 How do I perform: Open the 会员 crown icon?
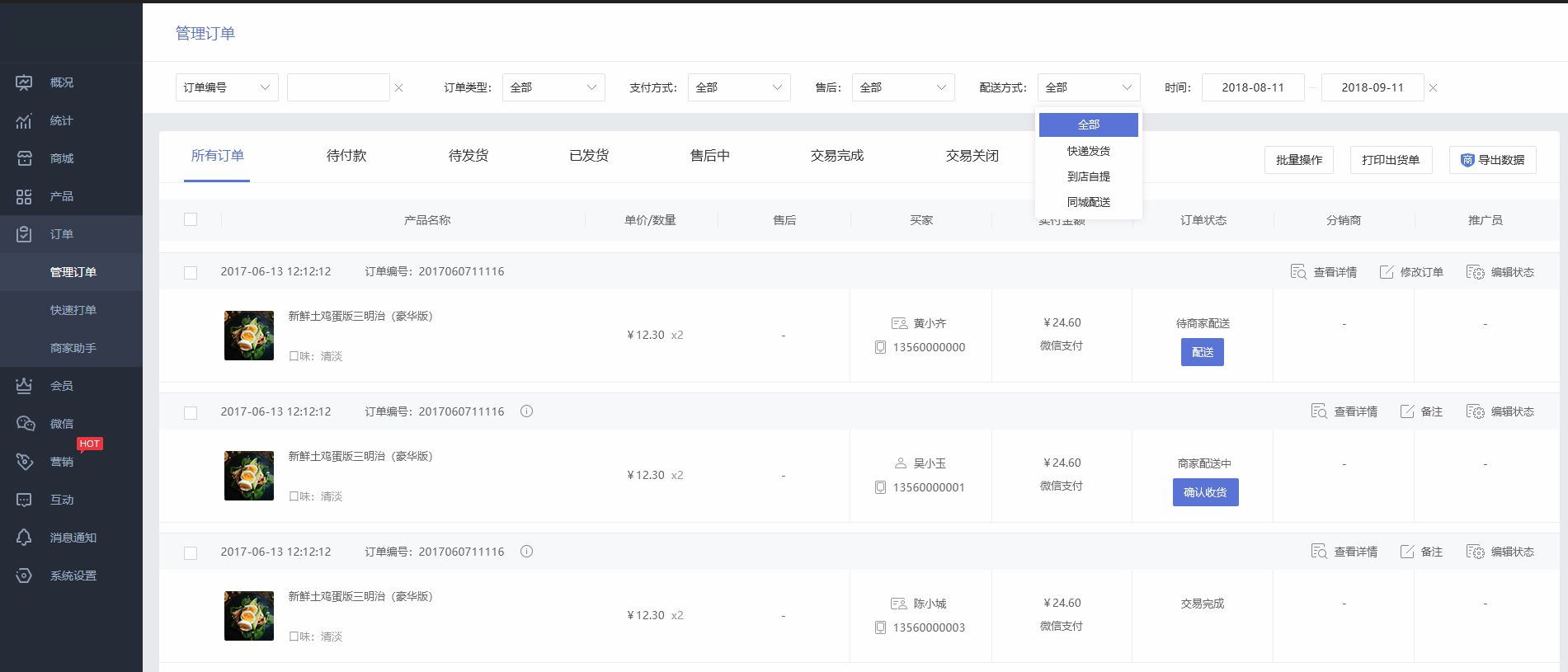tap(24, 386)
